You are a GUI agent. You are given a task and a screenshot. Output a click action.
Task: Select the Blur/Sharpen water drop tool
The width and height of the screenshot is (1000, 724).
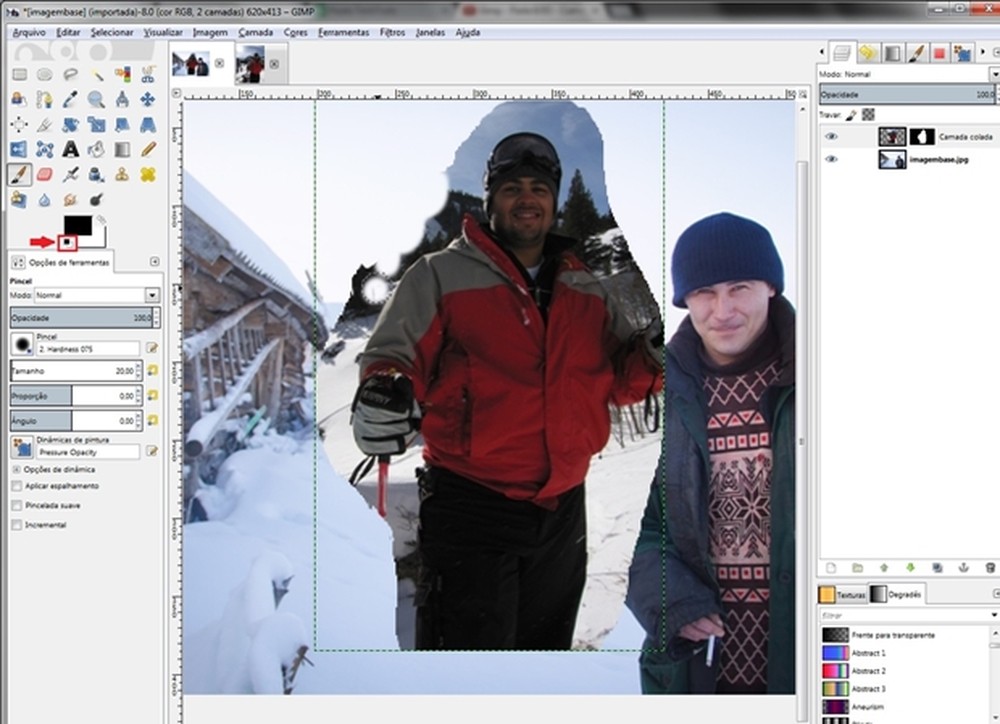point(46,200)
